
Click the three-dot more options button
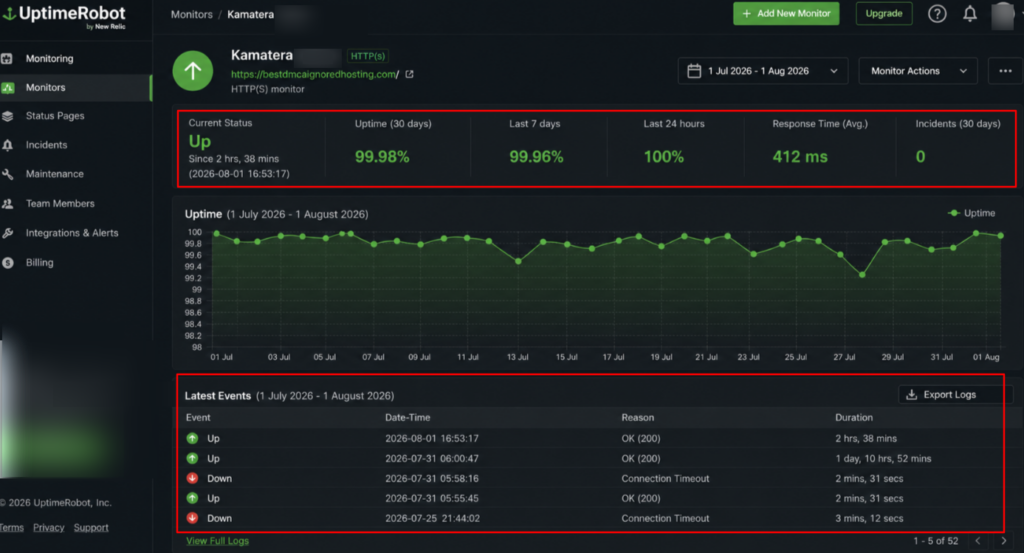(1005, 71)
